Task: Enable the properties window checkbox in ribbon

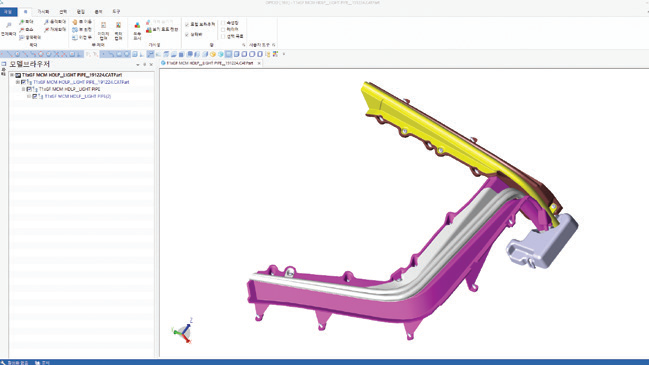Action: 223,23
